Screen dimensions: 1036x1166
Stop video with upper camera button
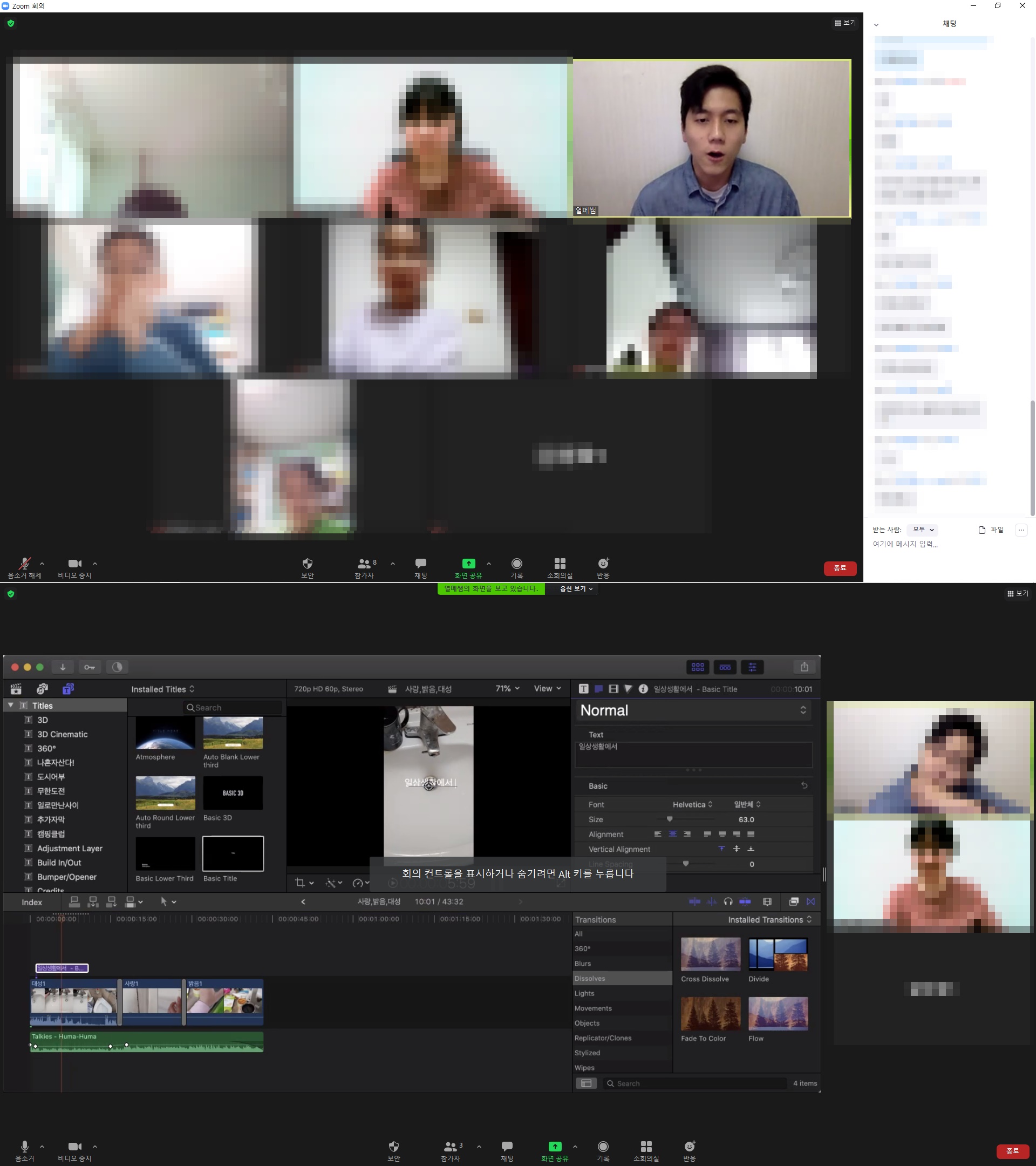point(74,564)
